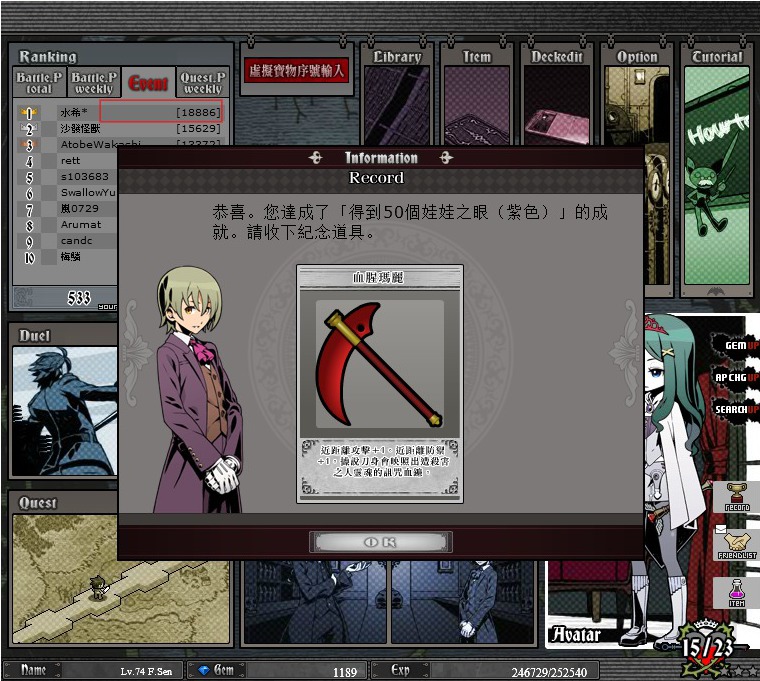Click the 血腥瑪麗 scythe card image
The height and width of the screenshot is (681, 760).
tap(380, 364)
